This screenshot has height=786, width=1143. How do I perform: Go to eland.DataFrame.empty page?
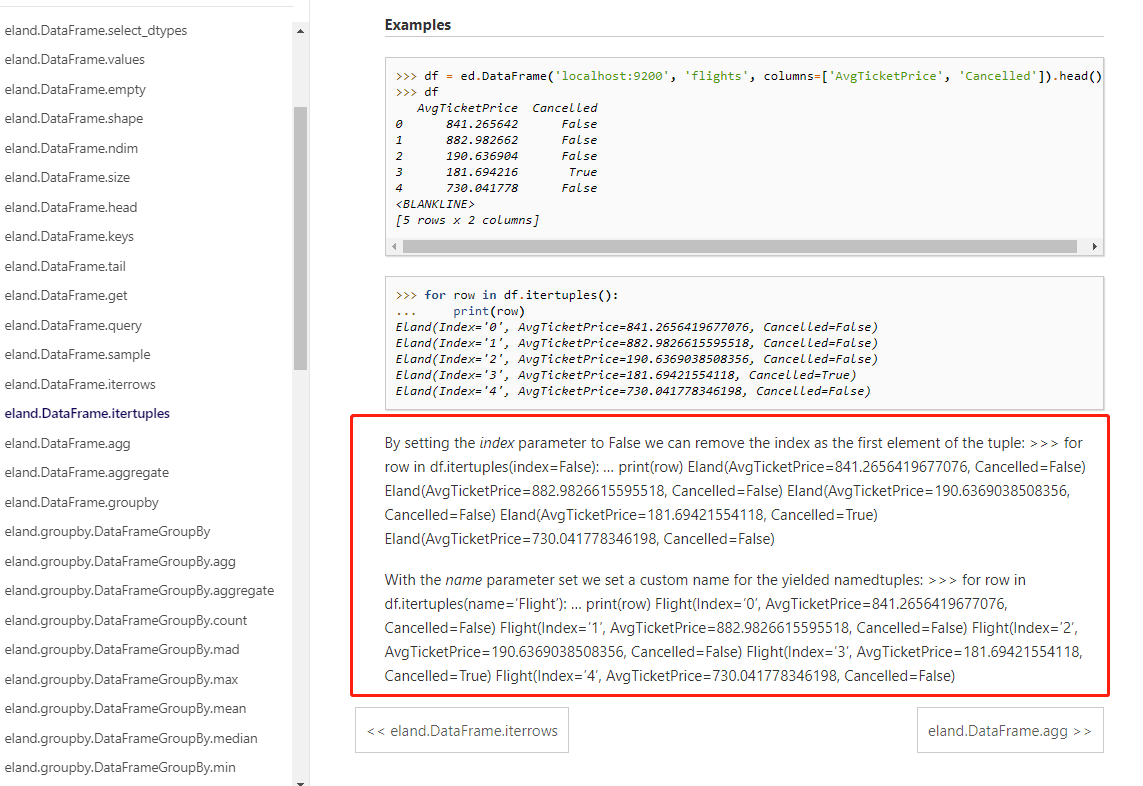pyautogui.click(x=75, y=89)
